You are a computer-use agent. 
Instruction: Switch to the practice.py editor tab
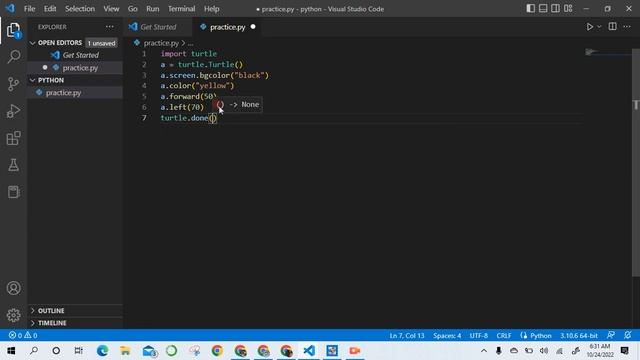click(227, 27)
